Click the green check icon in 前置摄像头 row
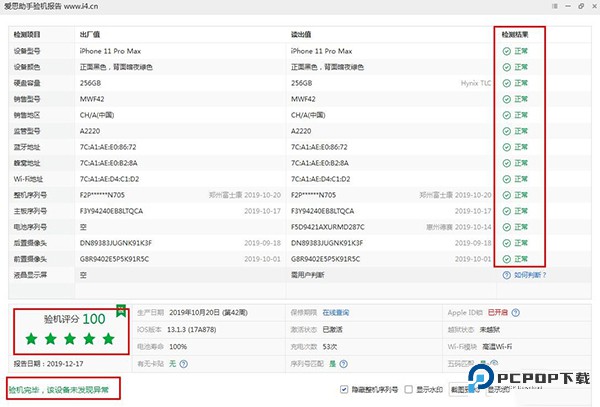This screenshot has height=407, width=600. point(507,259)
